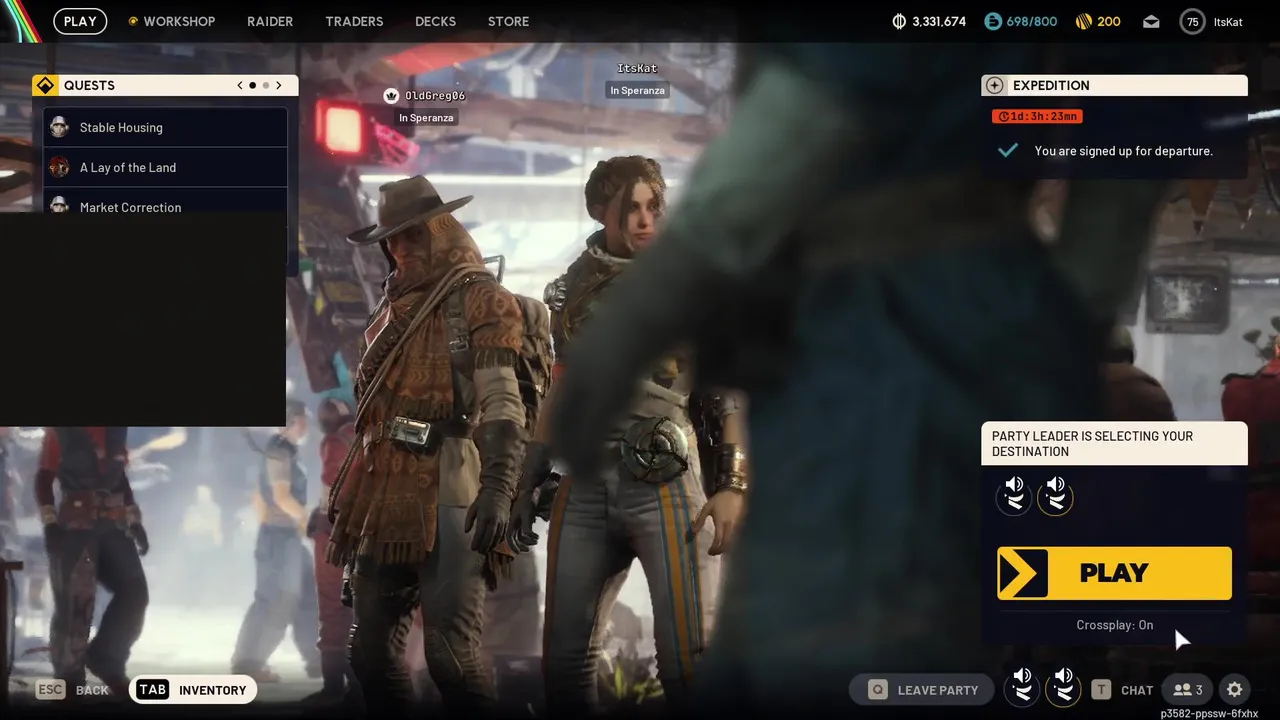Image resolution: width=1280 pixels, height=720 pixels.
Task: Click the signed up for departure checkmark
Action: click(1008, 151)
